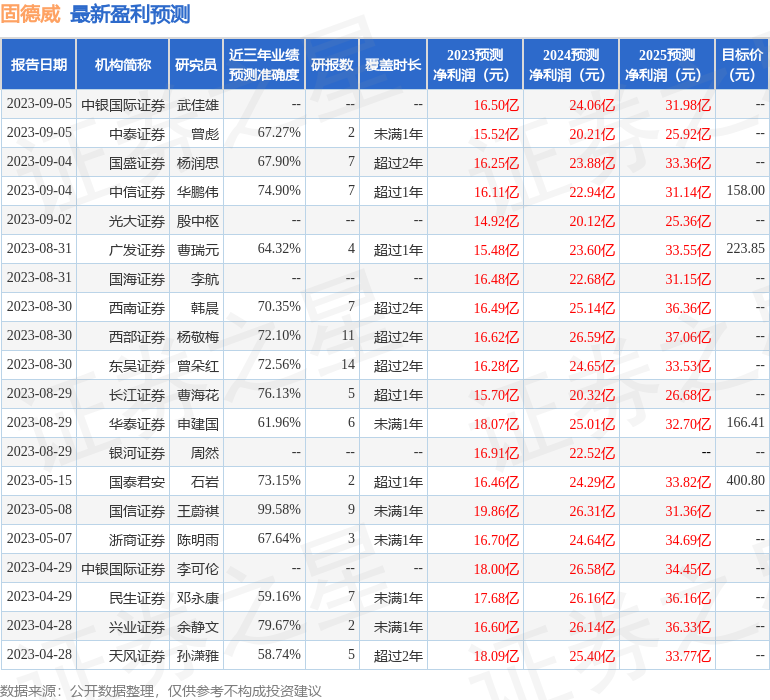Screen dimensions: 770x700
Task: Click researcher name 石岩
Action: coord(205,482)
